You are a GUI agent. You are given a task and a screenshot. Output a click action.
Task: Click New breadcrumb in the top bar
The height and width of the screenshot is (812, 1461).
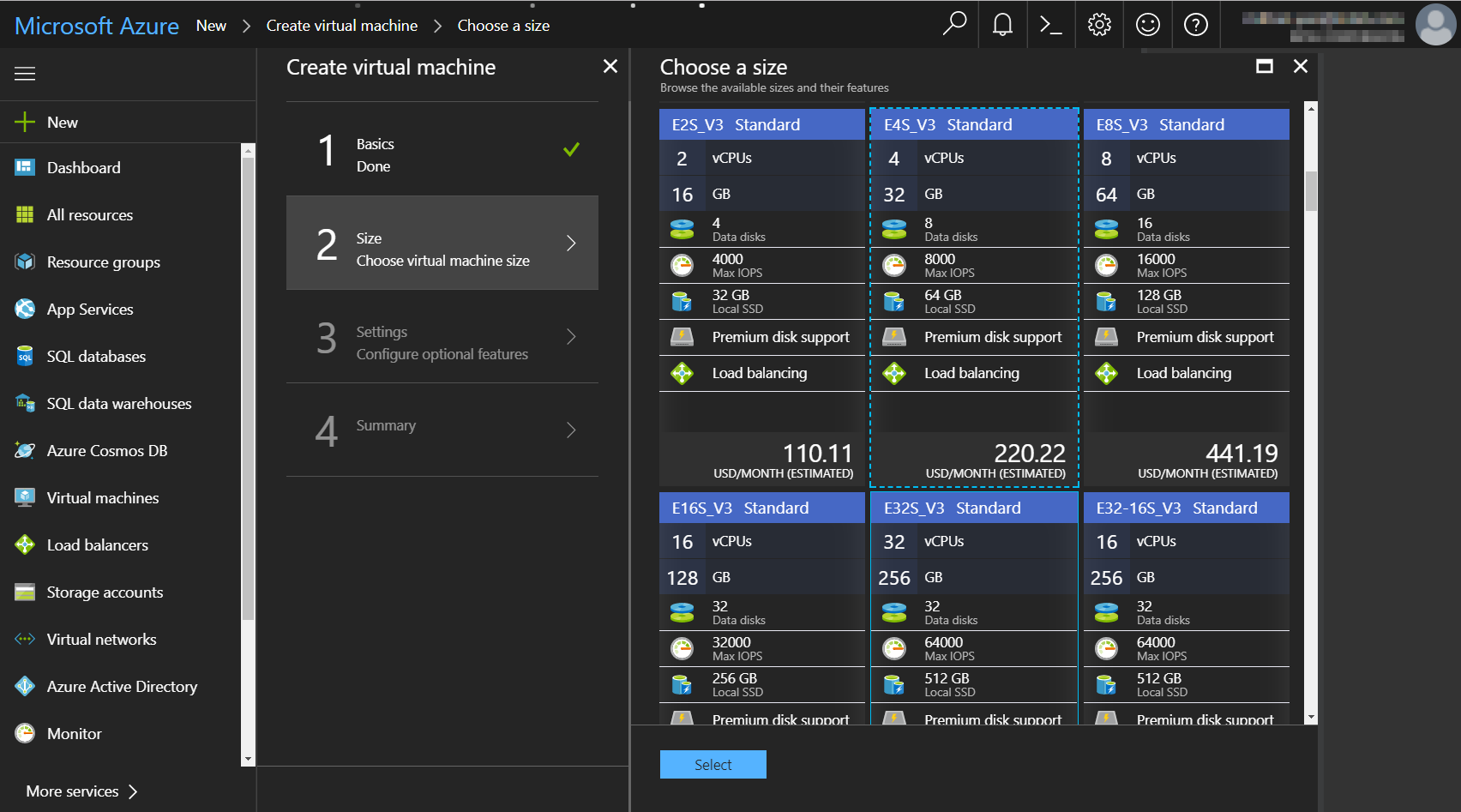(211, 26)
